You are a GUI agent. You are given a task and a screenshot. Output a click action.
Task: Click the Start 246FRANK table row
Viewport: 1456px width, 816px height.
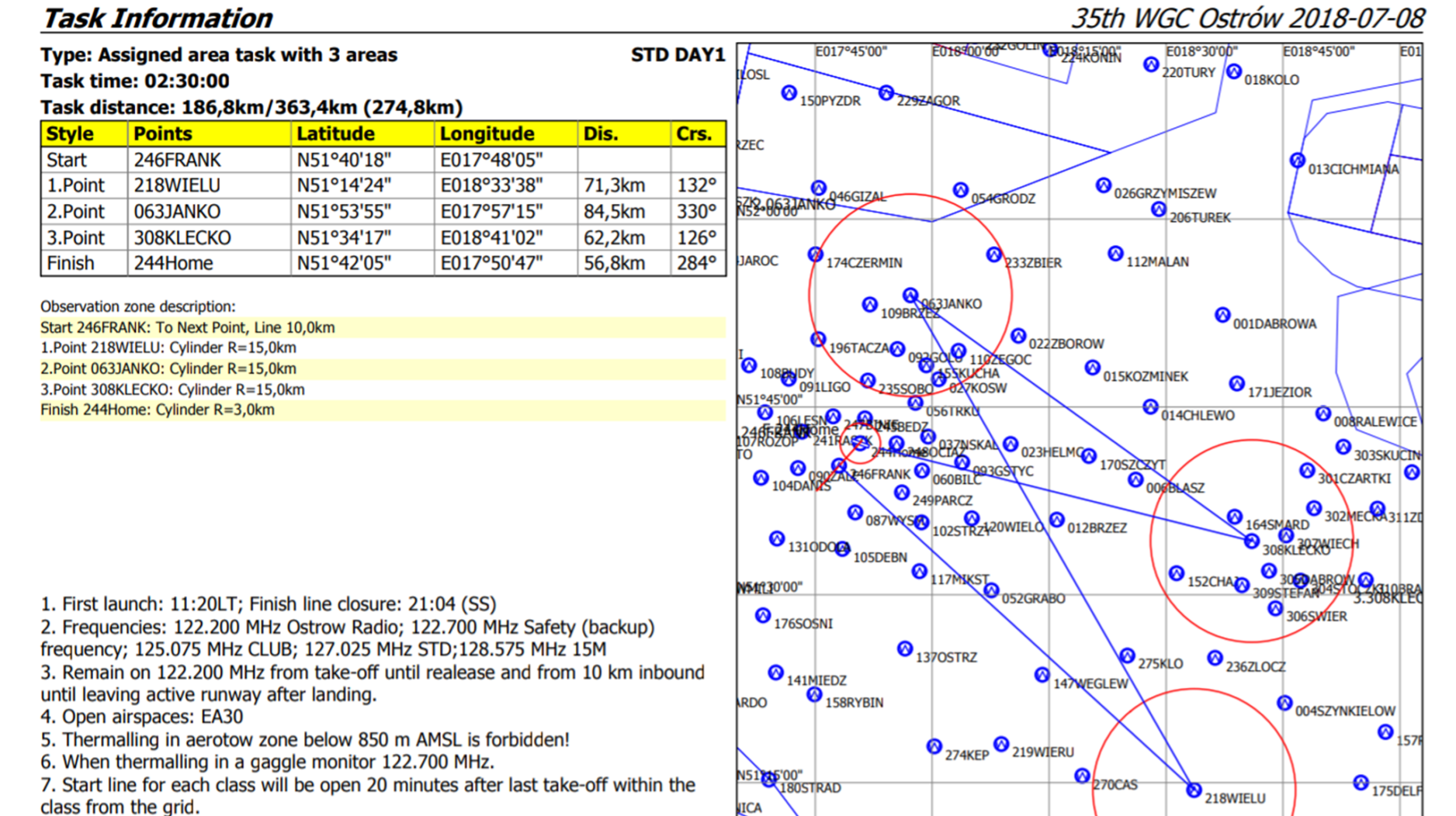pyautogui.click(x=383, y=160)
